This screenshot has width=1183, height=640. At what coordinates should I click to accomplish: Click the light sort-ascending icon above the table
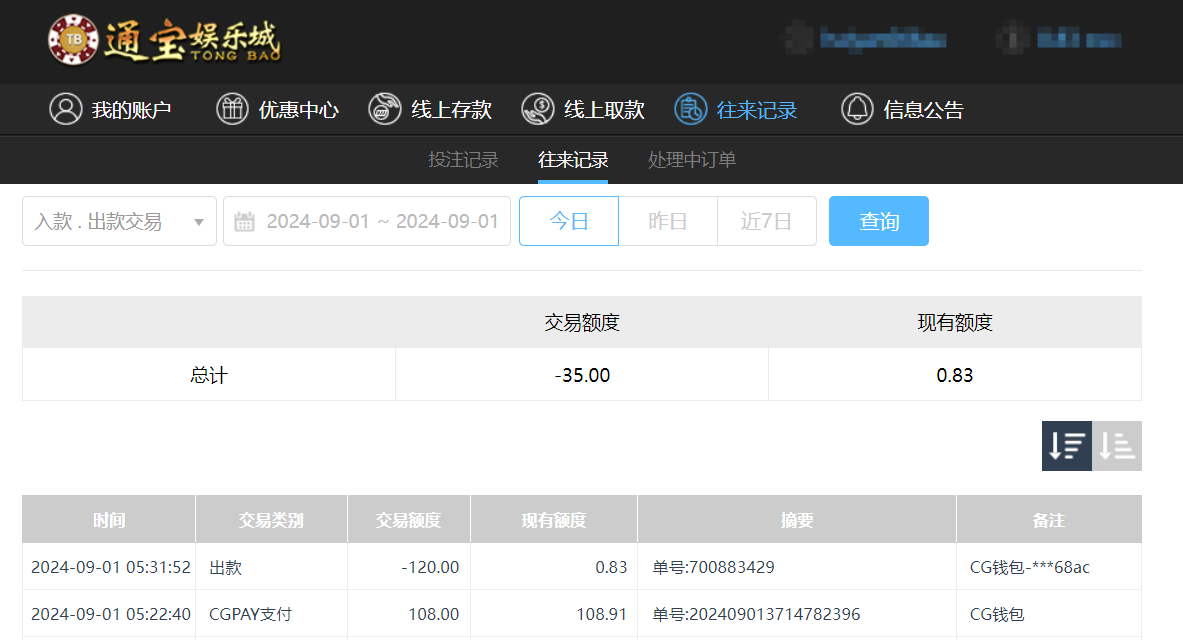click(1117, 445)
